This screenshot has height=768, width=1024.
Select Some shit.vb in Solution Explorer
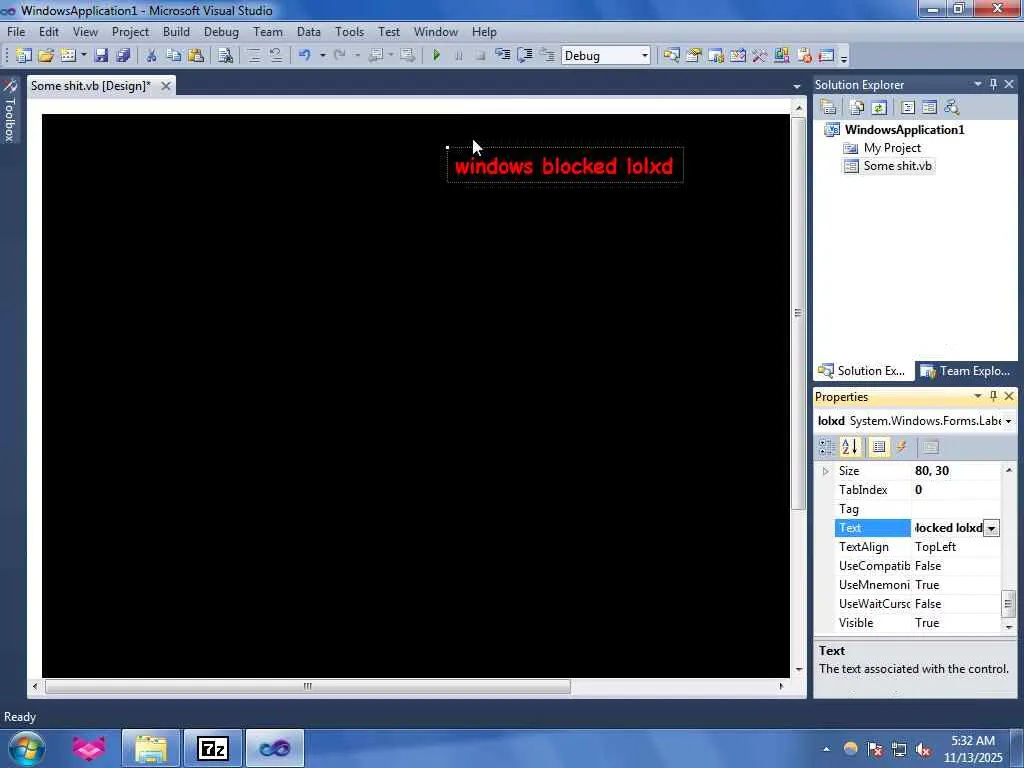point(897,166)
